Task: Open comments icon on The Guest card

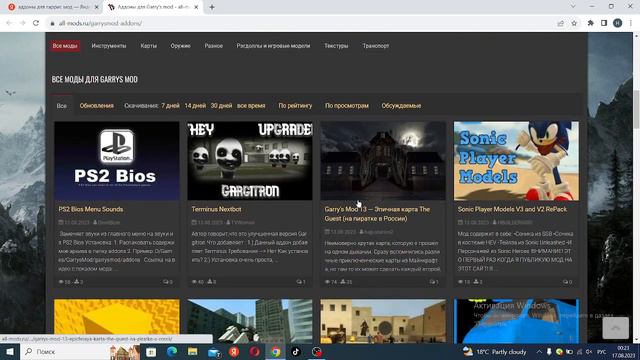Action: [x=433, y=282]
